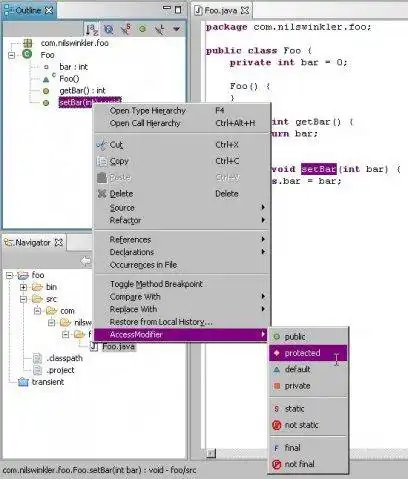
Task: Select highlighted setBar method in Outline
Action: (x=75, y=102)
